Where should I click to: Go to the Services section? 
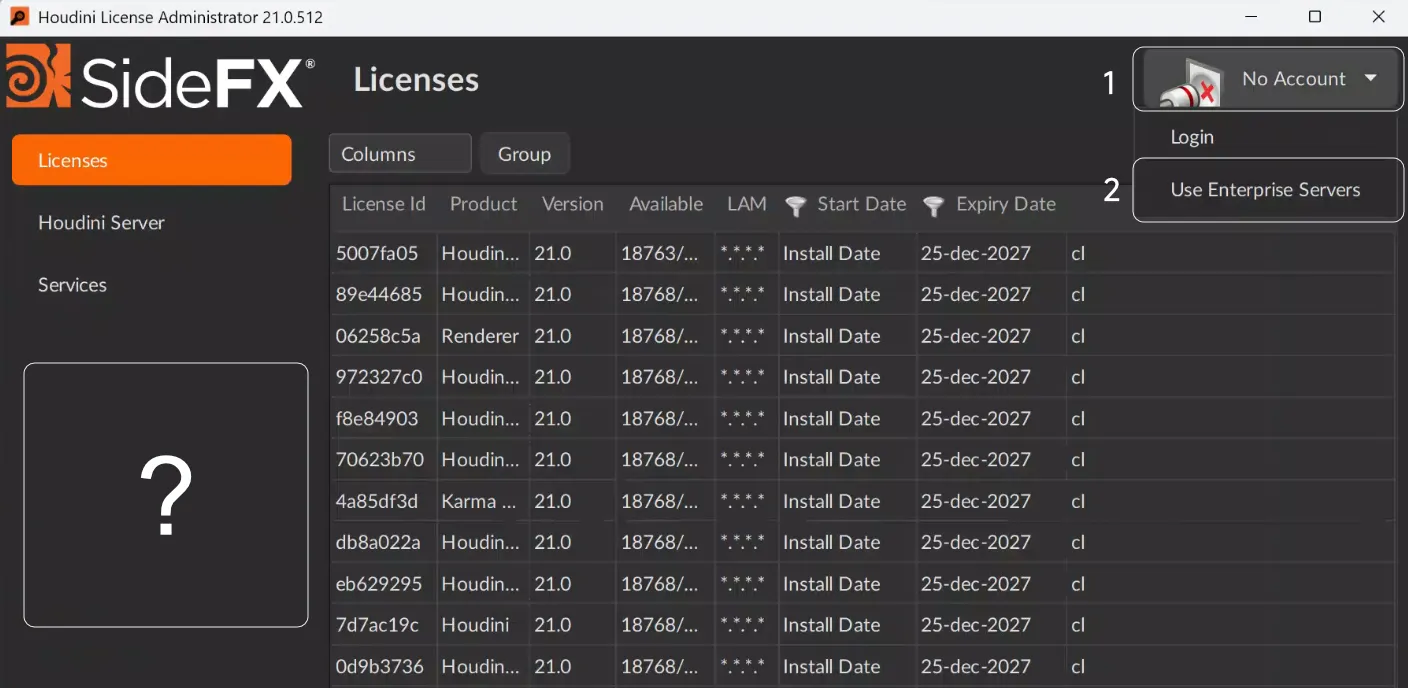click(72, 285)
